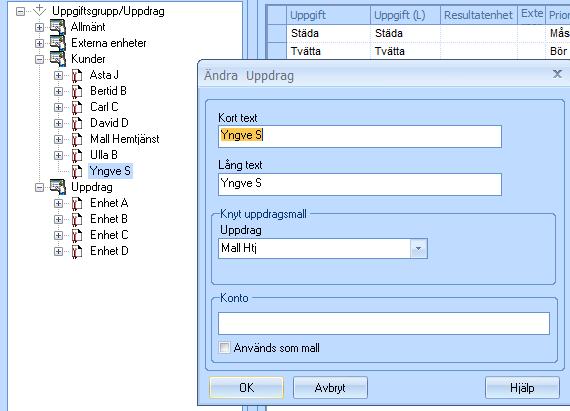The height and width of the screenshot is (411, 570).
Task: Click the Allmänt group icon
Action: [58, 27]
